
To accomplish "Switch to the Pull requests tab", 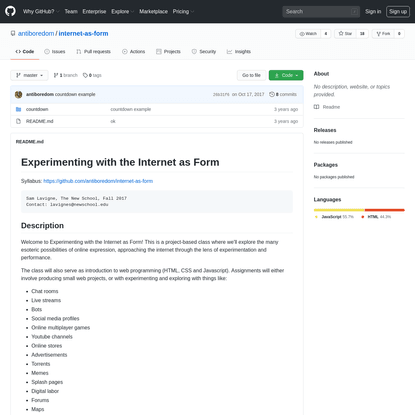I will (x=93, y=52).
